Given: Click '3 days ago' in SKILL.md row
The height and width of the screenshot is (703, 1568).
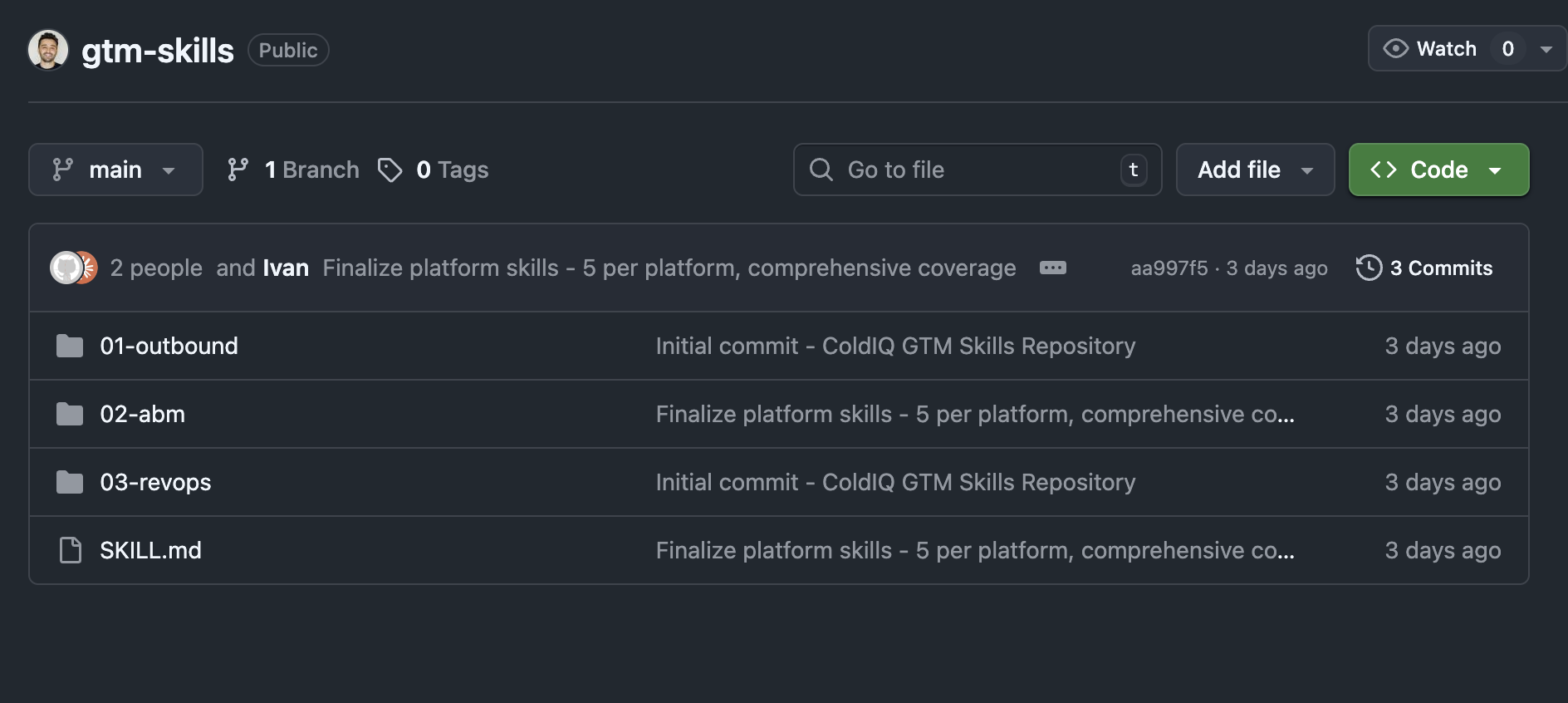Looking at the screenshot, I should (1443, 550).
